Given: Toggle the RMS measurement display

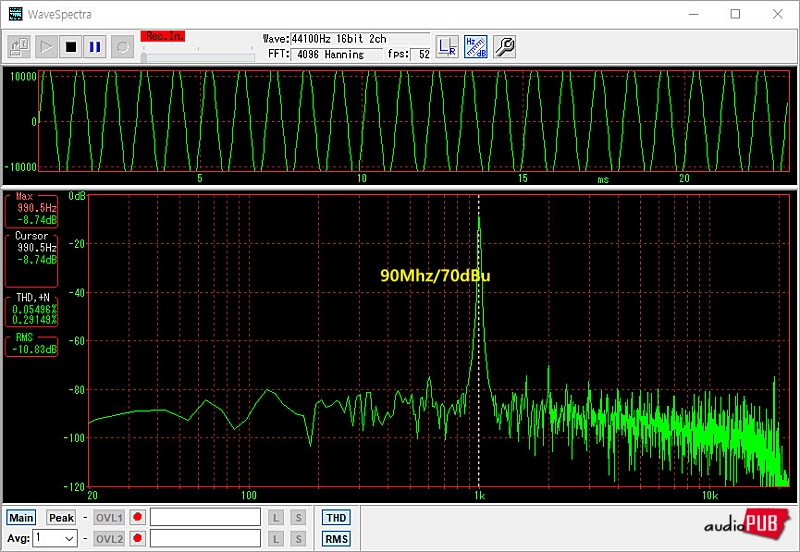Looking at the screenshot, I should 336,539.
